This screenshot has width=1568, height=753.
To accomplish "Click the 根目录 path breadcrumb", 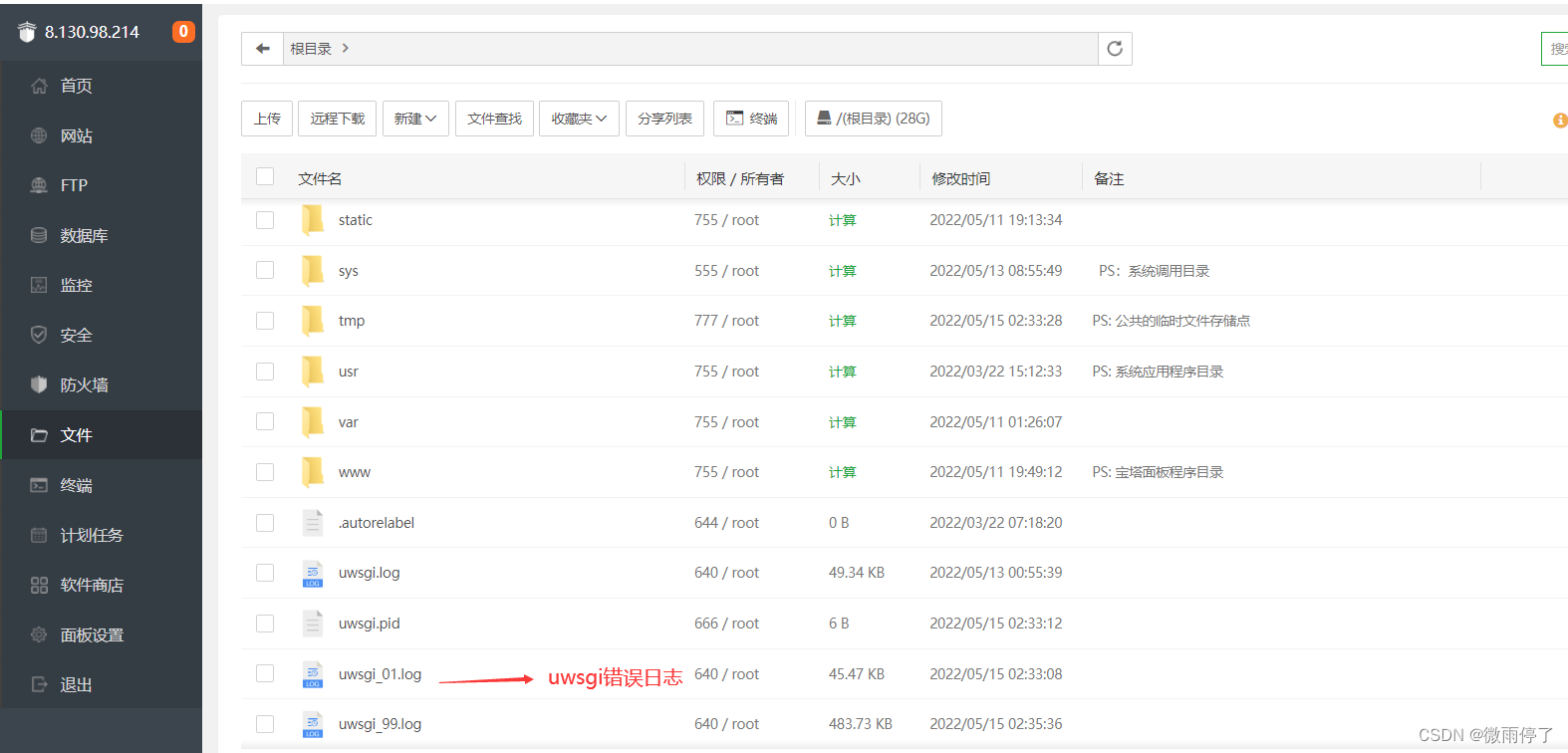I will click(311, 49).
